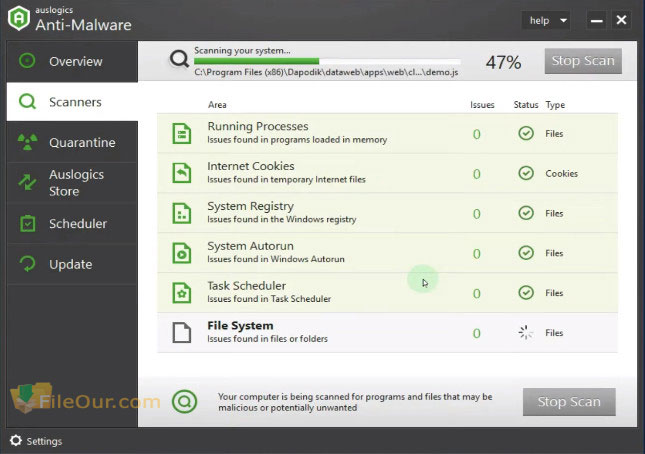Click the Cookies type value
The height and width of the screenshot is (454, 645).
point(561,174)
